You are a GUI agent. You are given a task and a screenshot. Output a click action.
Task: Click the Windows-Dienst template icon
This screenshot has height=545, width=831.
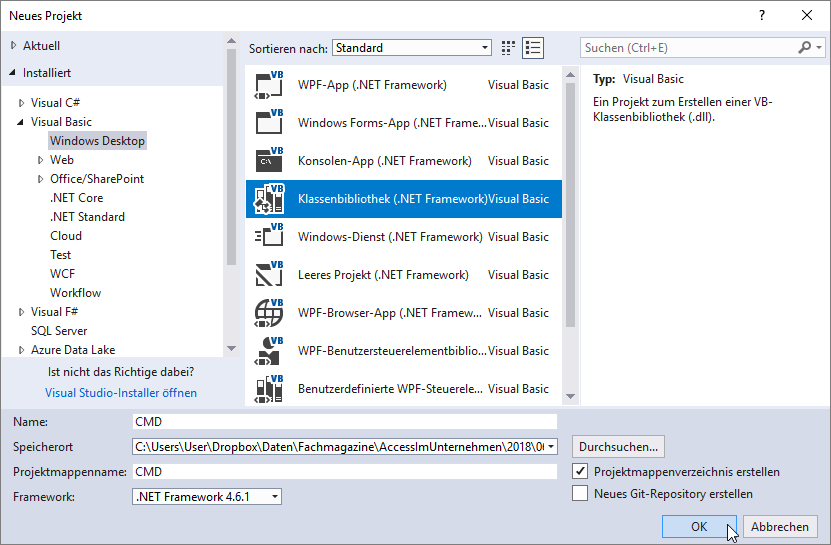point(269,236)
